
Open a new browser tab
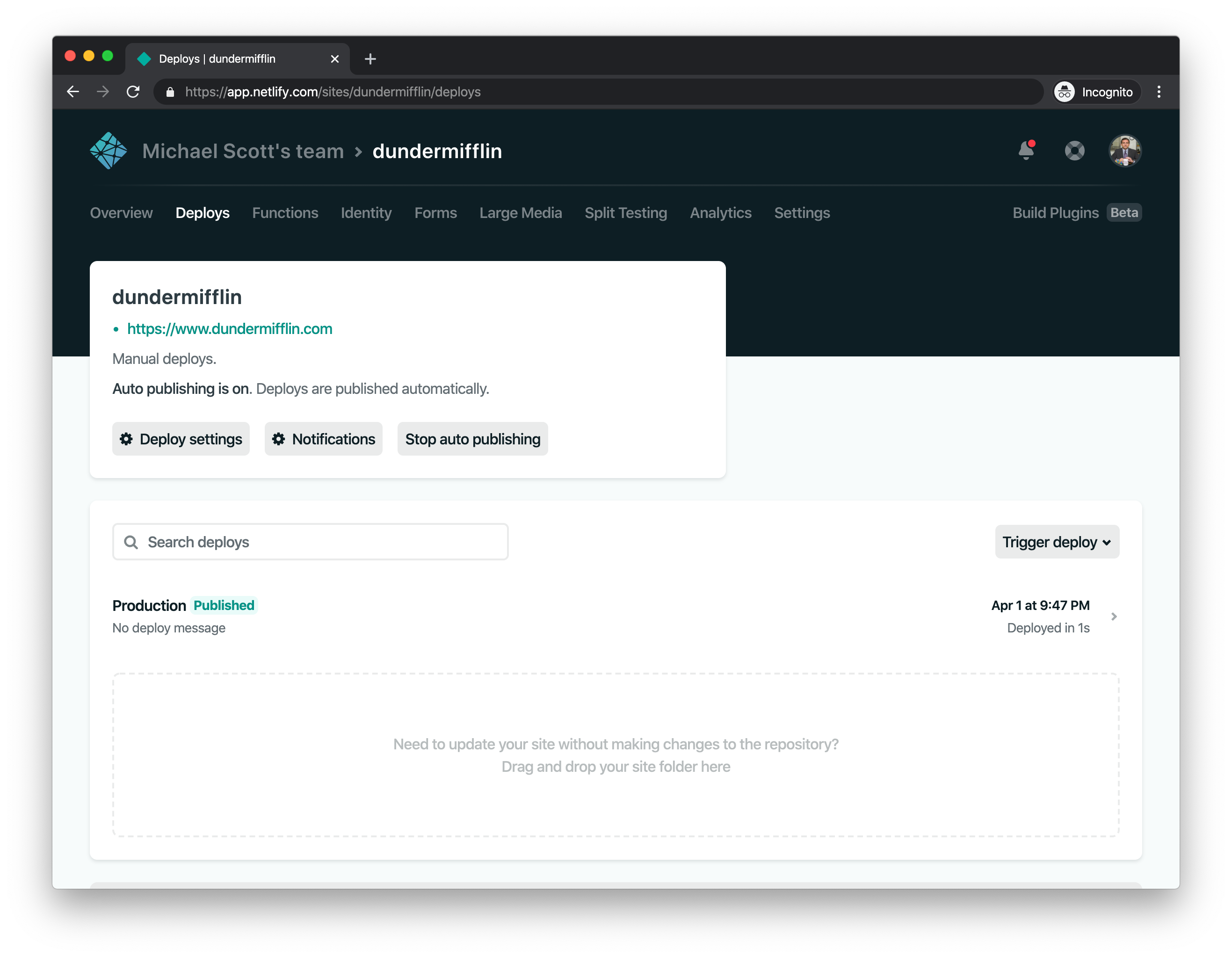(370, 58)
